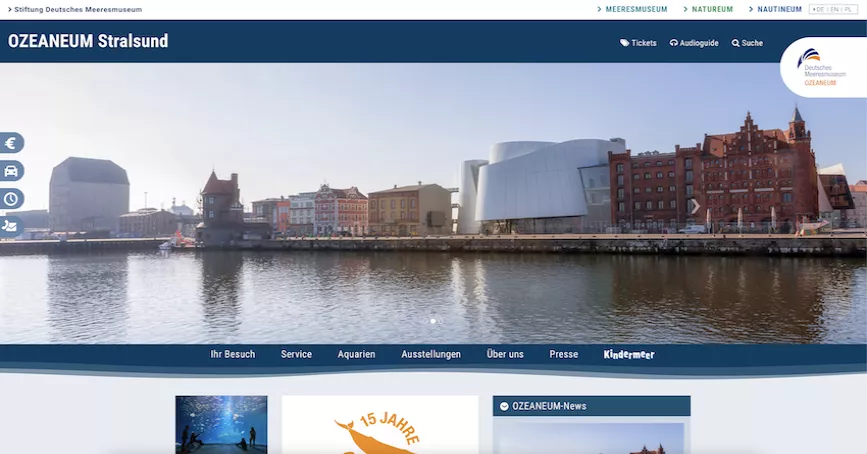Viewport: 867px width, 454px height.
Task: Select the DE language option
Action: (820, 9)
